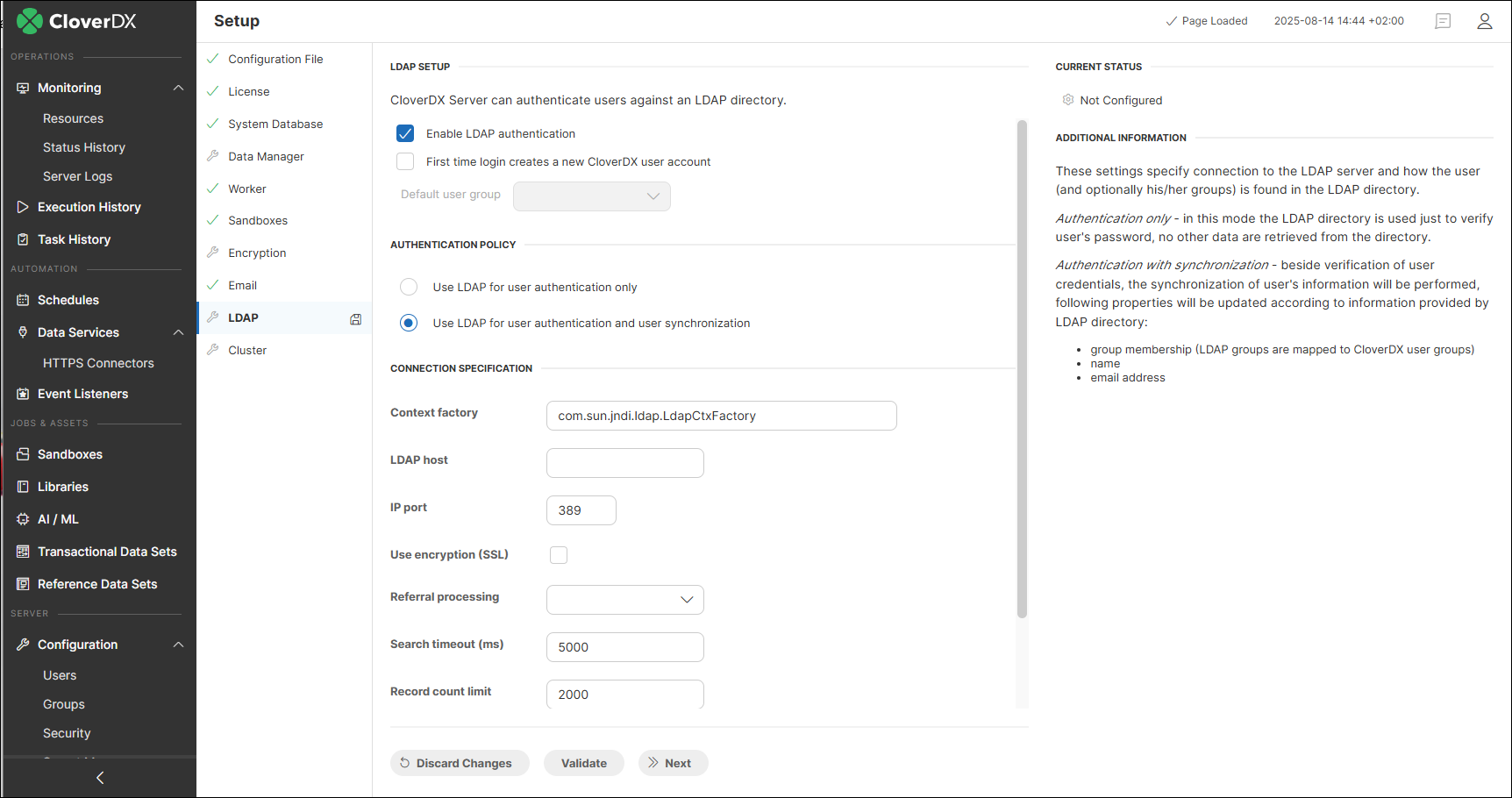Viewport: 1512px width, 798px height.
Task: Click the CloverDX logo
Action: (75, 20)
